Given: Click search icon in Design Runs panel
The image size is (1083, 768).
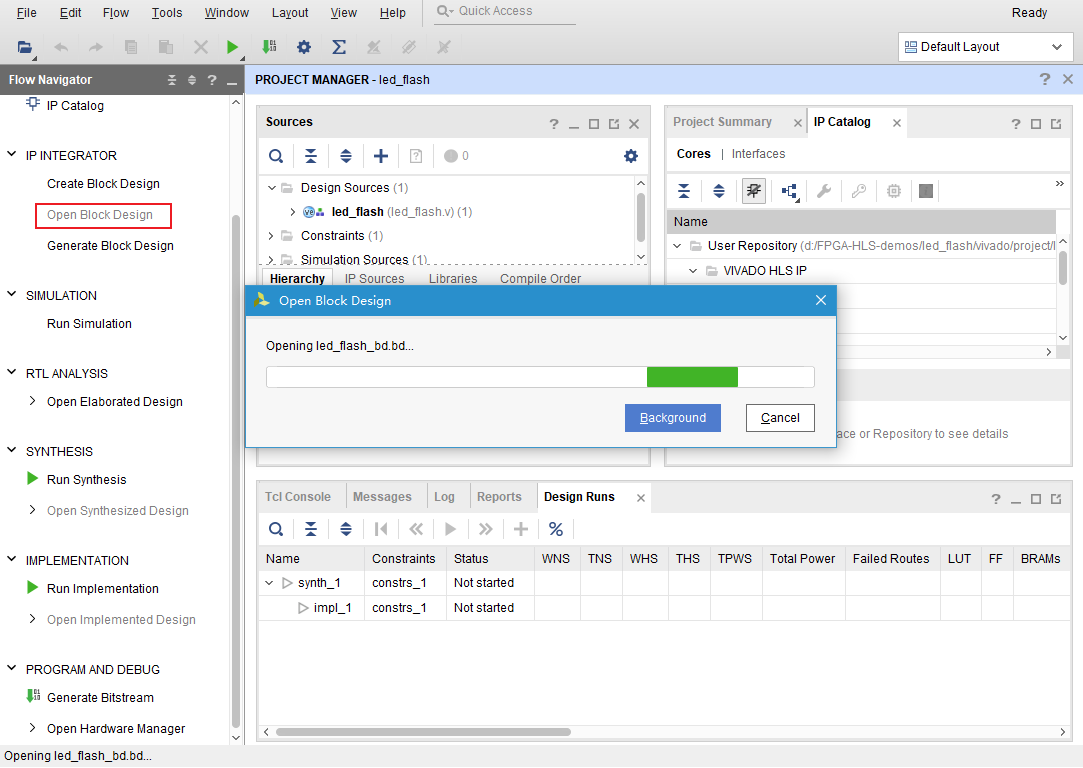Looking at the screenshot, I should pyautogui.click(x=276, y=529).
